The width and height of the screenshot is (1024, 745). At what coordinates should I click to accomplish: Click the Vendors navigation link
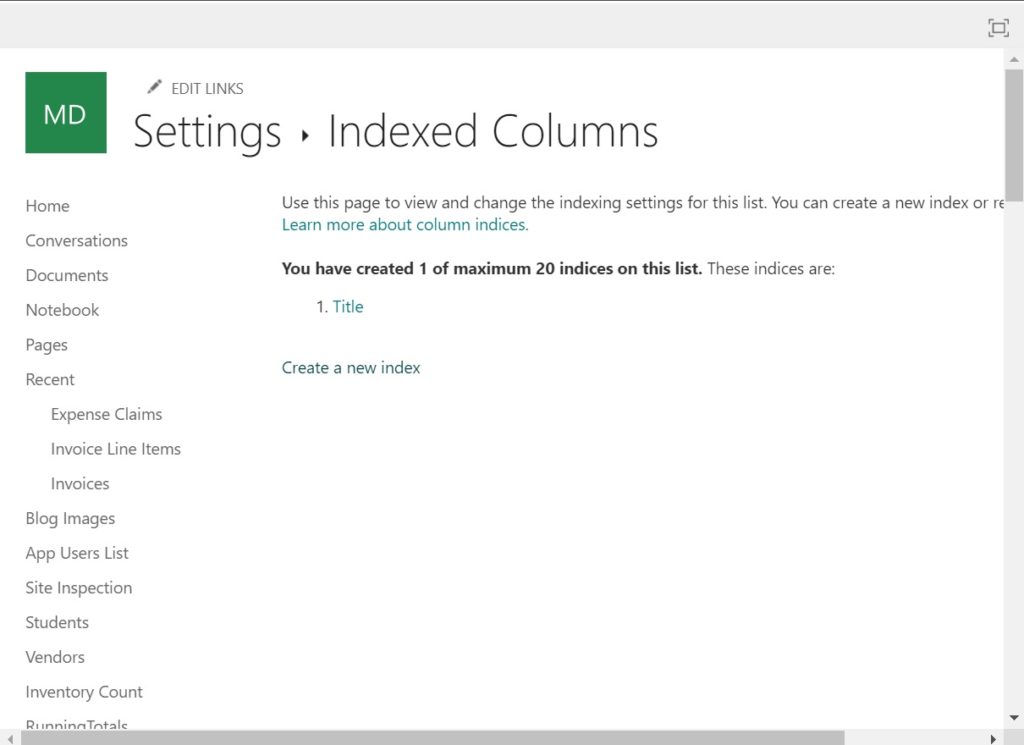[x=55, y=657]
